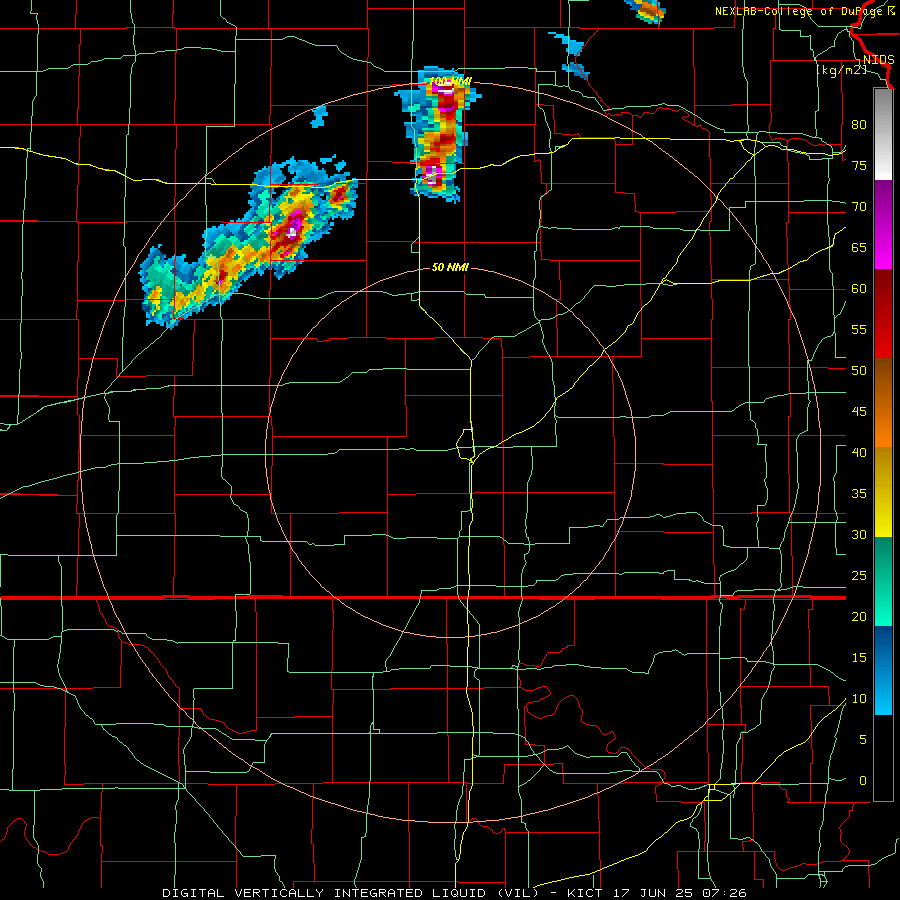Click the 100 NMI range ring label
Image resolution: width=900 pixels, height=900 pixels.
[451, 82]
